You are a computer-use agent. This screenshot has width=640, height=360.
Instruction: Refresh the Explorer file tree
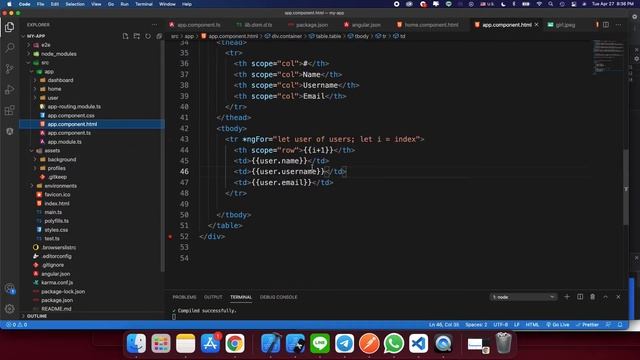pyautogui.click(x=148, y=36)
